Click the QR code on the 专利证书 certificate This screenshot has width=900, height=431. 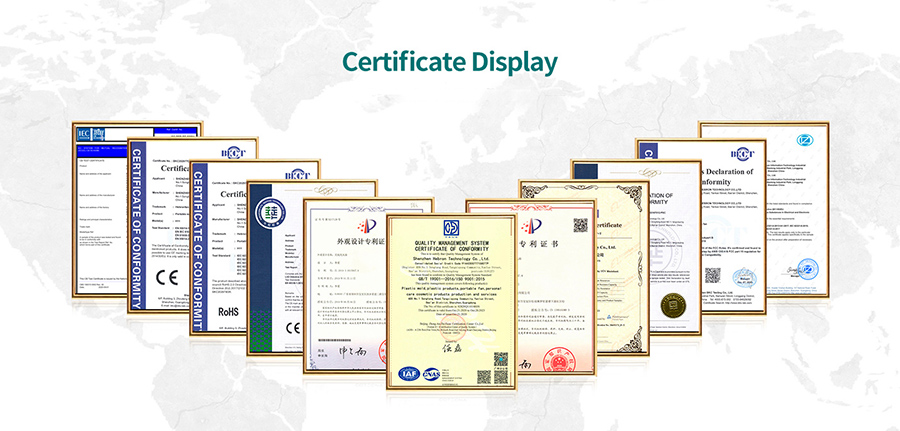tap(580, 224)
